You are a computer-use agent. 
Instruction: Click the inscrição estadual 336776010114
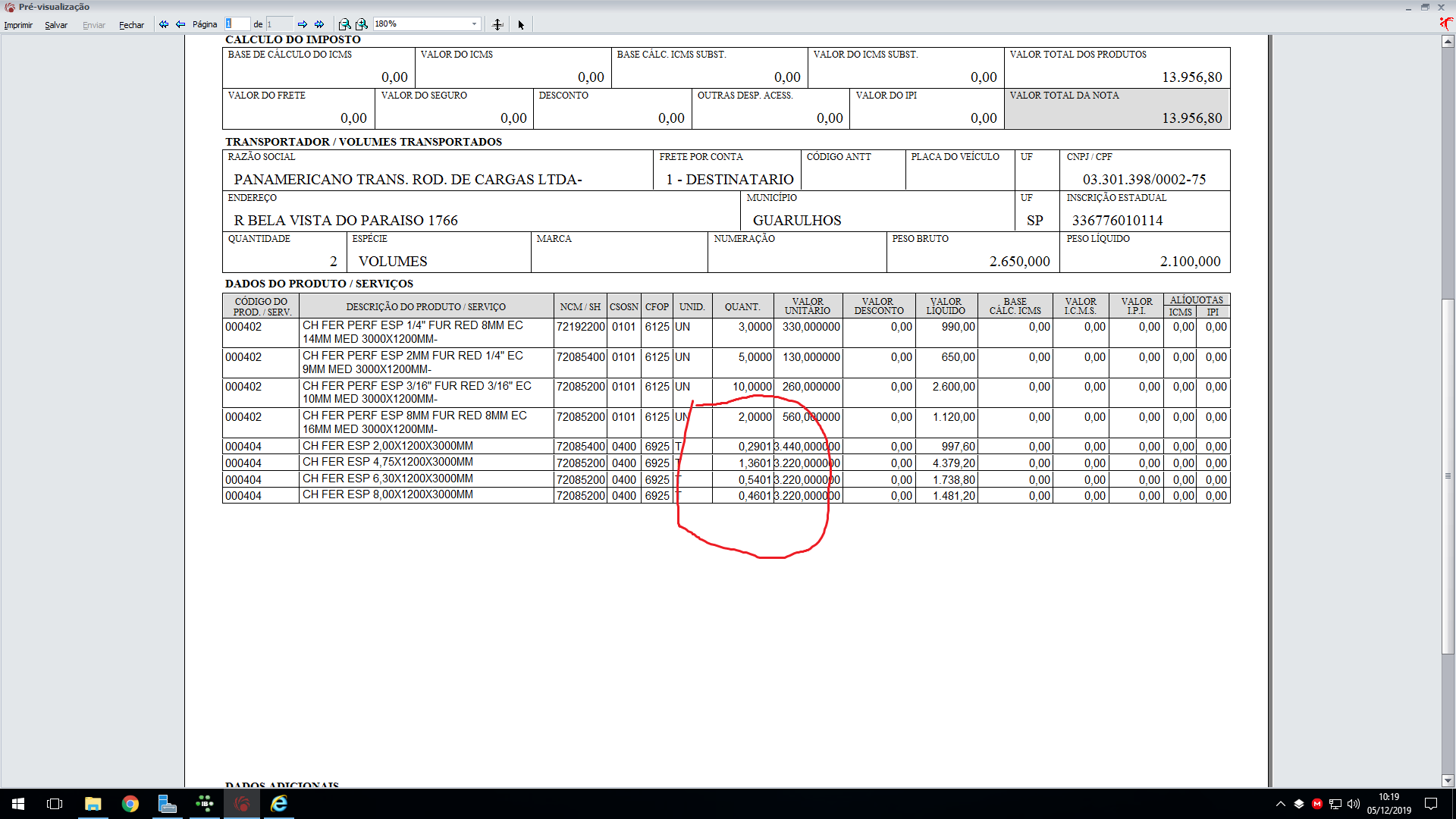1117,221
